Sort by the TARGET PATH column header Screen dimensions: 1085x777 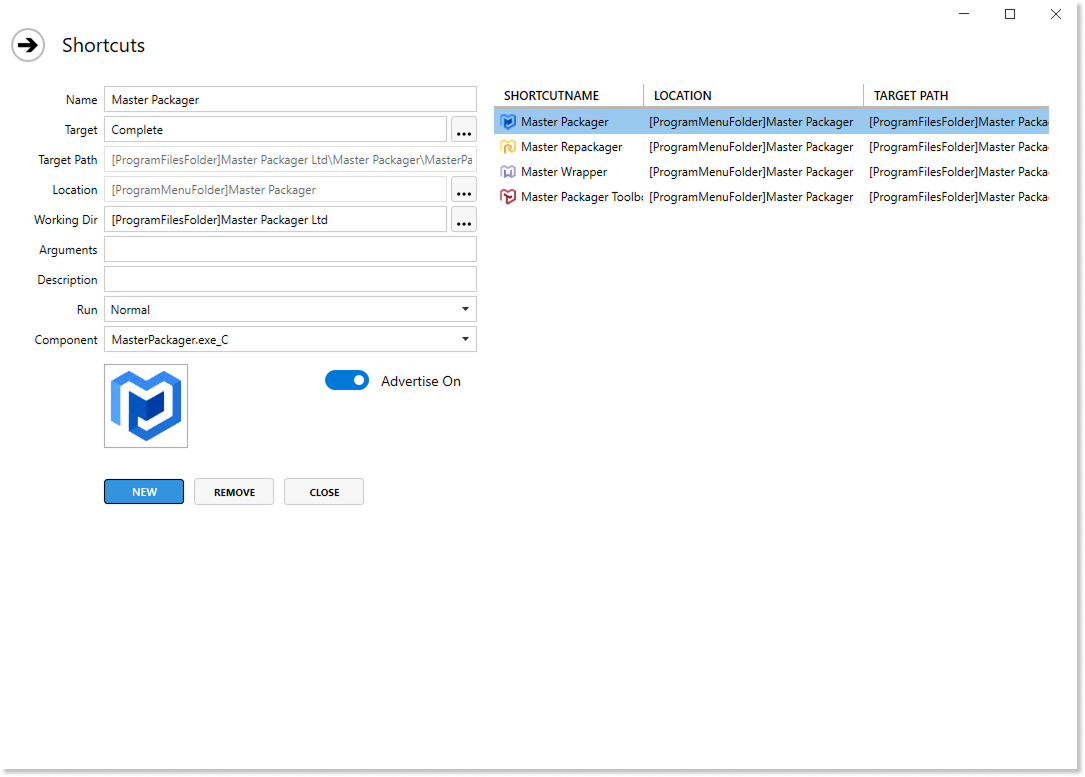click(911, 96)
